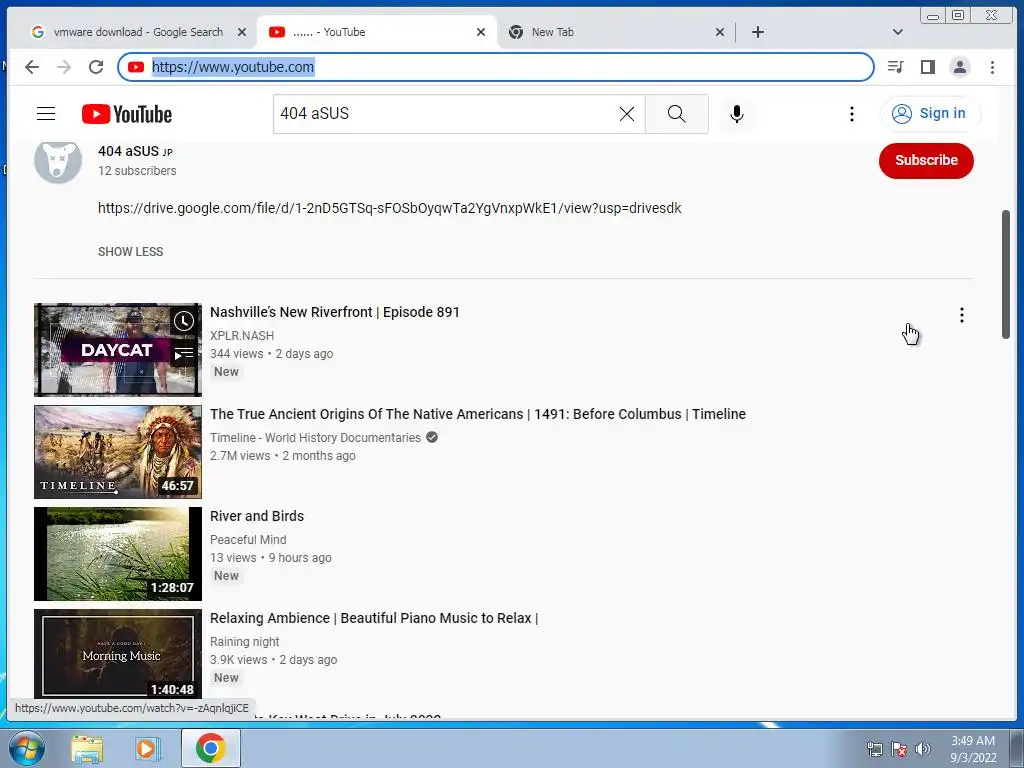This screenshot has width=1024, height=768.
Task: Open the 404 aSUS channel avatar
Action: tap(58, 161)
